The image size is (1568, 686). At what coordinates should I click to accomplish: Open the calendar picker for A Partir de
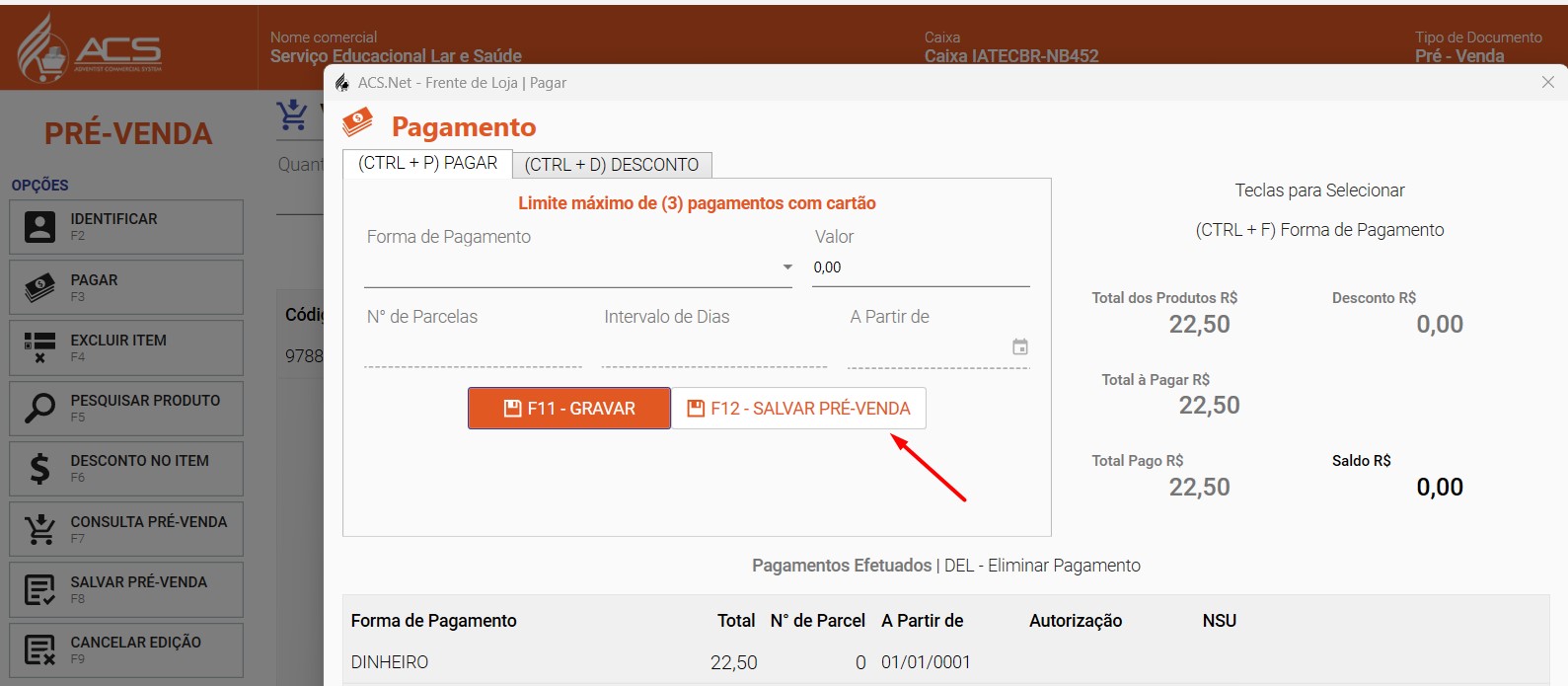click(1020, 346)
